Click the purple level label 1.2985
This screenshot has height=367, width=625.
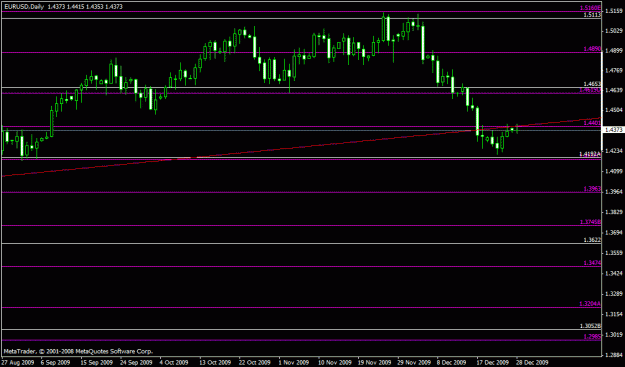pyautogui.click(x=592, y=337)
